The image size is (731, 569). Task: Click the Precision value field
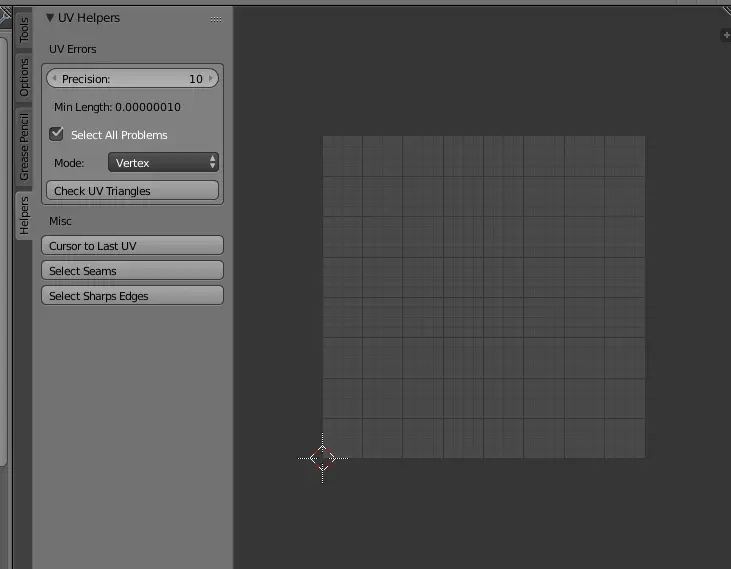[x=132, y=79]
